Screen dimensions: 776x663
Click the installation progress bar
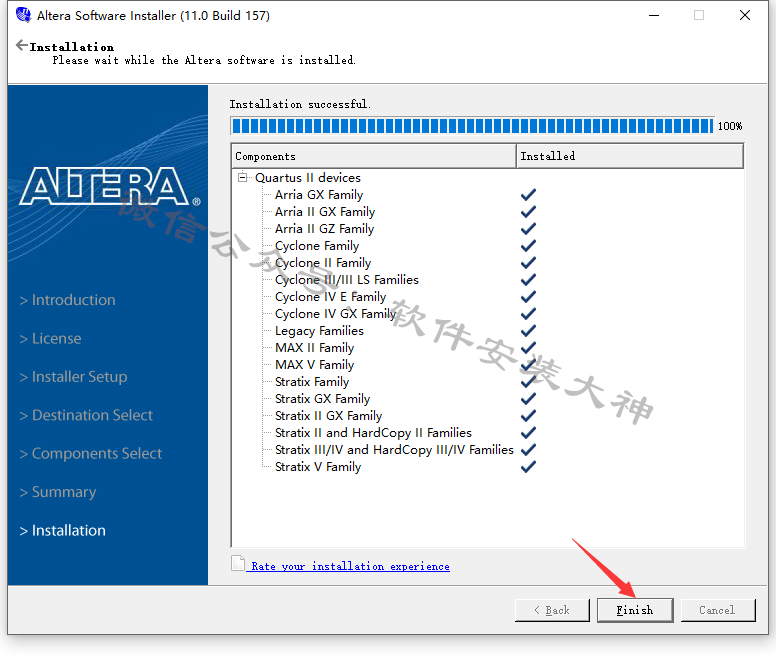(473, 126)
